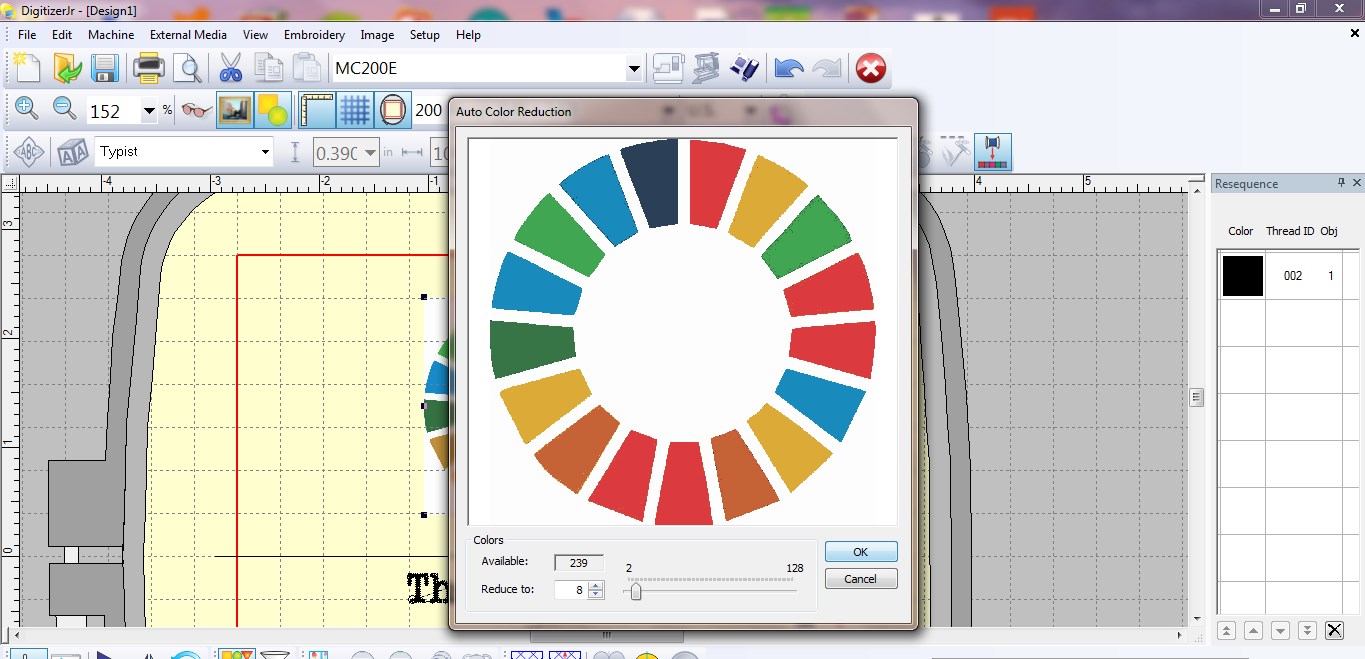The image size is (1365, 659).
Task: Write the design to a USB stick
Action: pos(745,69)
